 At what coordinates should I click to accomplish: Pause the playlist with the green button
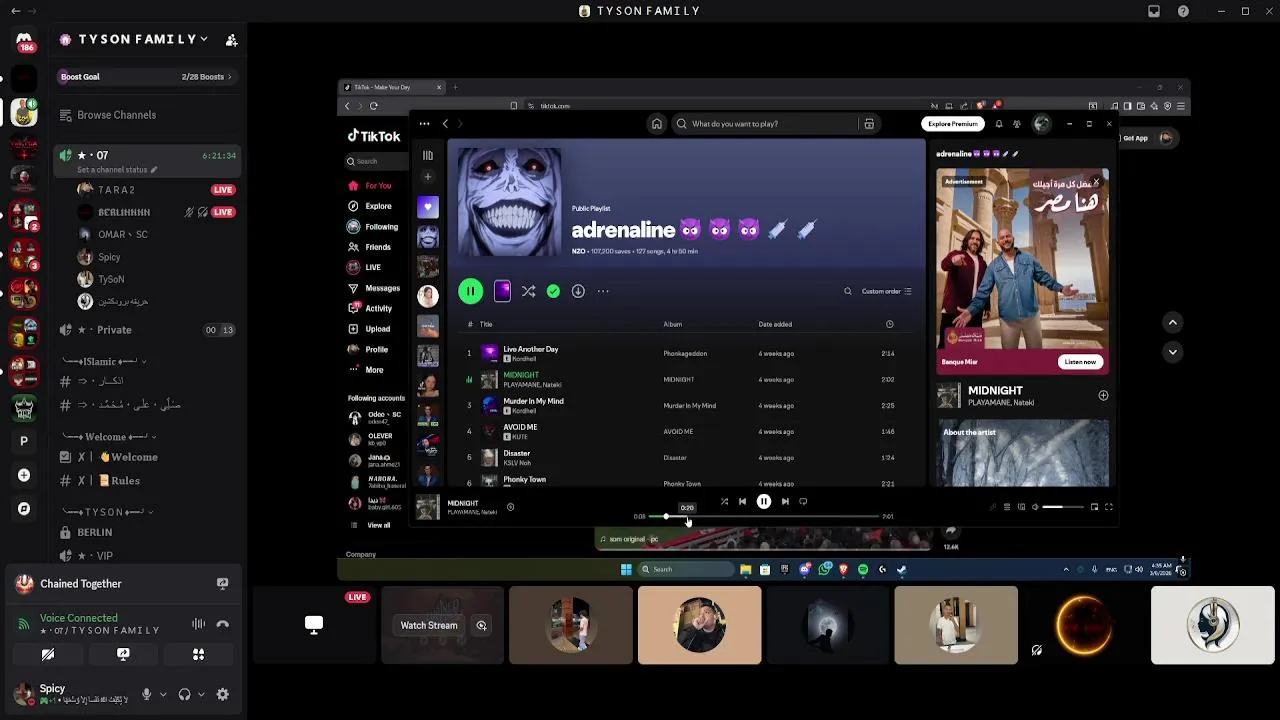[470, 291]
